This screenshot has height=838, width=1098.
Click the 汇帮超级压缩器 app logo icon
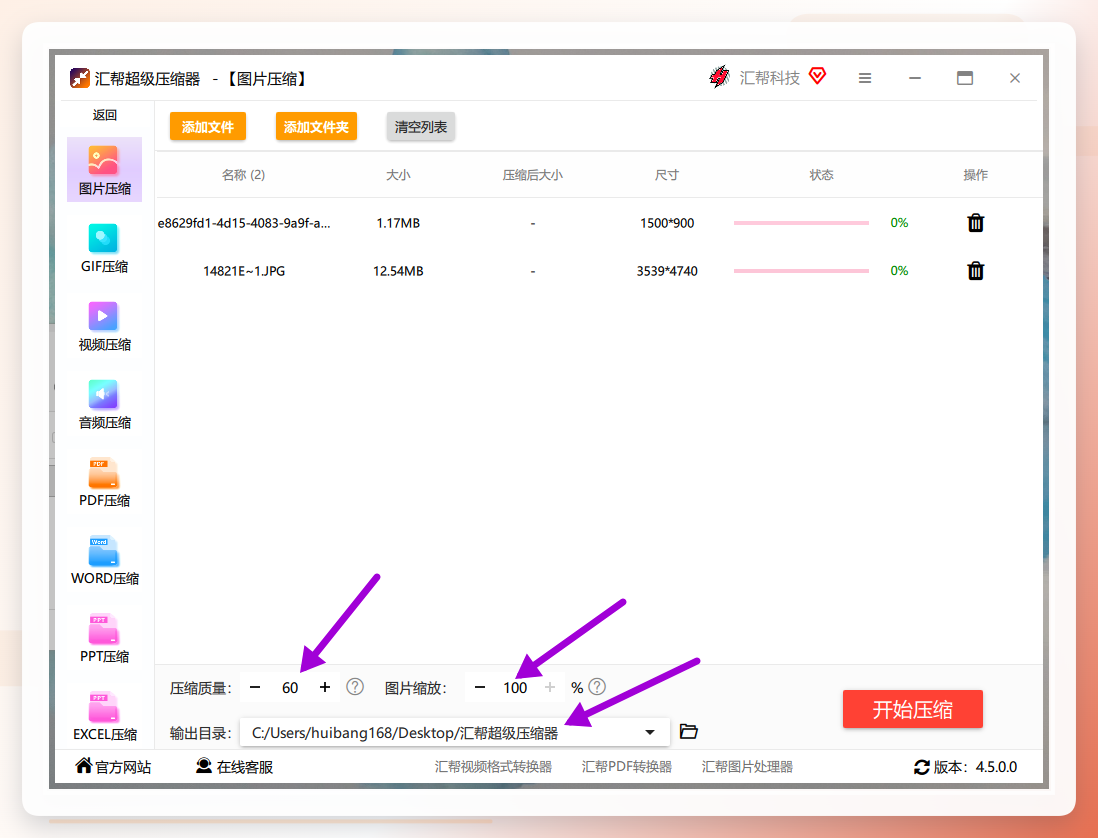[x=79, y=78]
